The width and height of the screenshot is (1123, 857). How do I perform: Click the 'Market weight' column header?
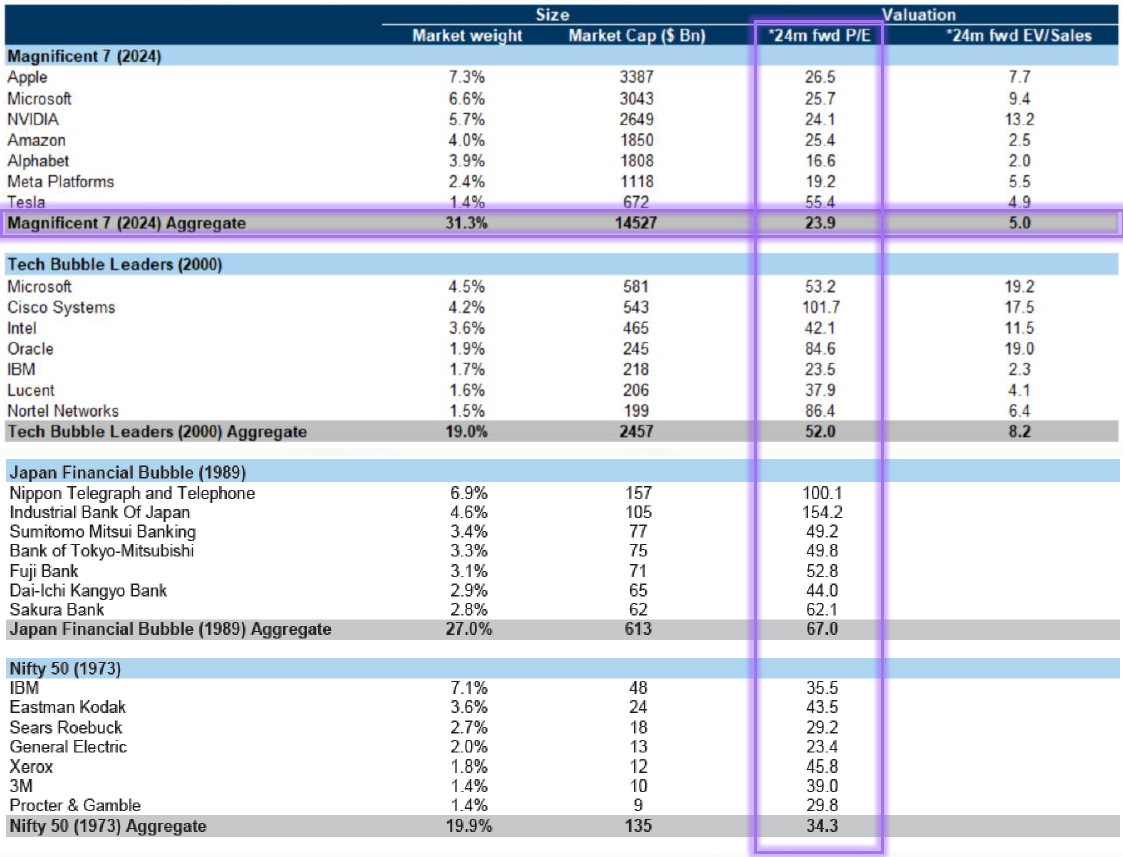point(467,36)
